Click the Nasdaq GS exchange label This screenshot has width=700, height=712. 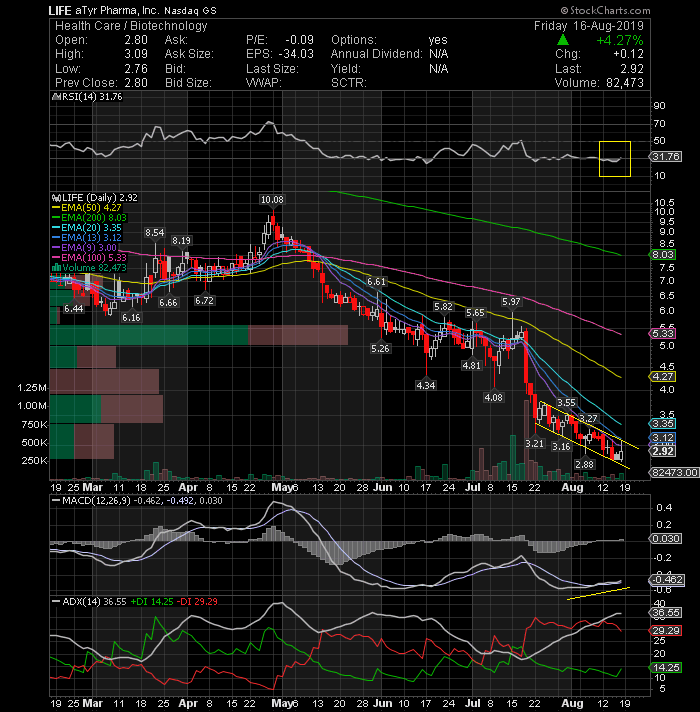coord(190,10)
